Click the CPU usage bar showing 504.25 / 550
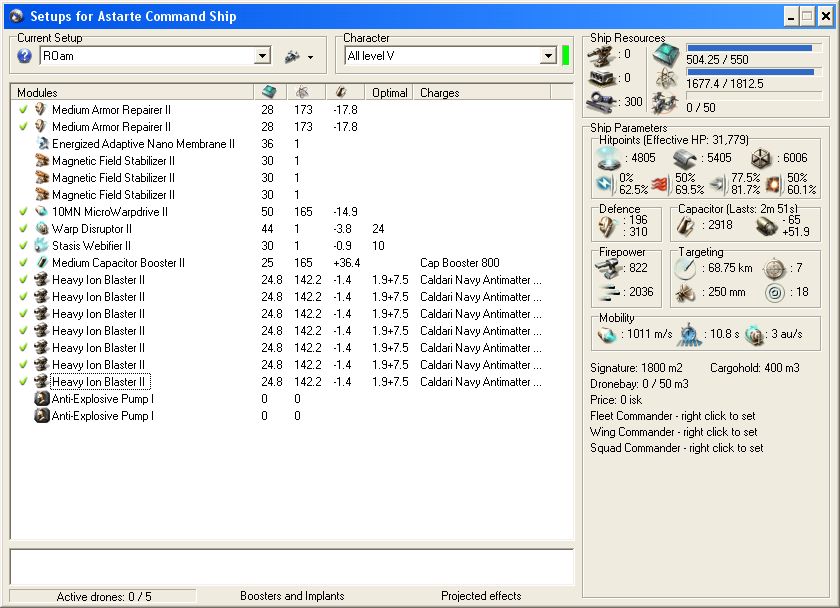The image size is (840, 608). click(749, 47)
